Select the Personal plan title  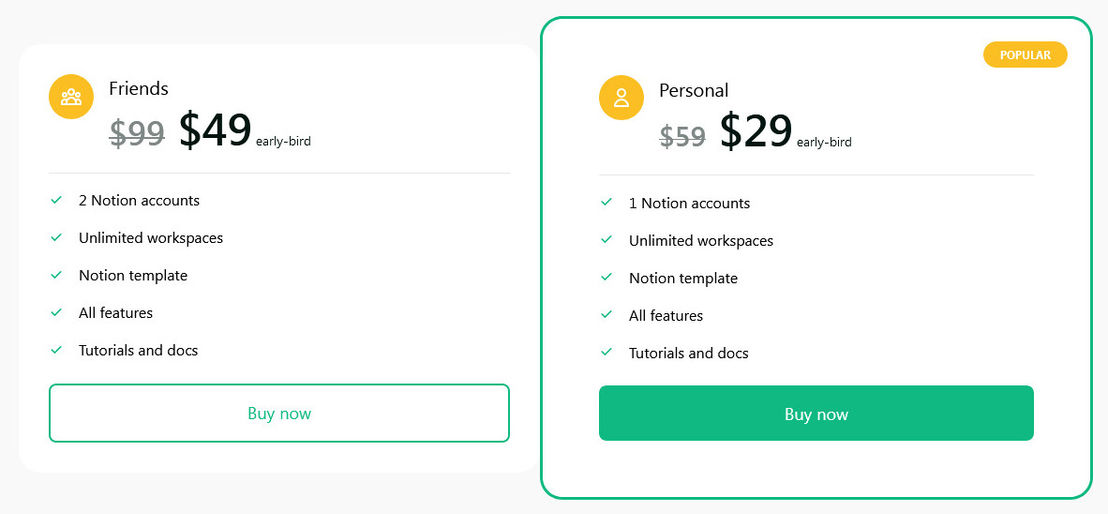coord(694,90)
